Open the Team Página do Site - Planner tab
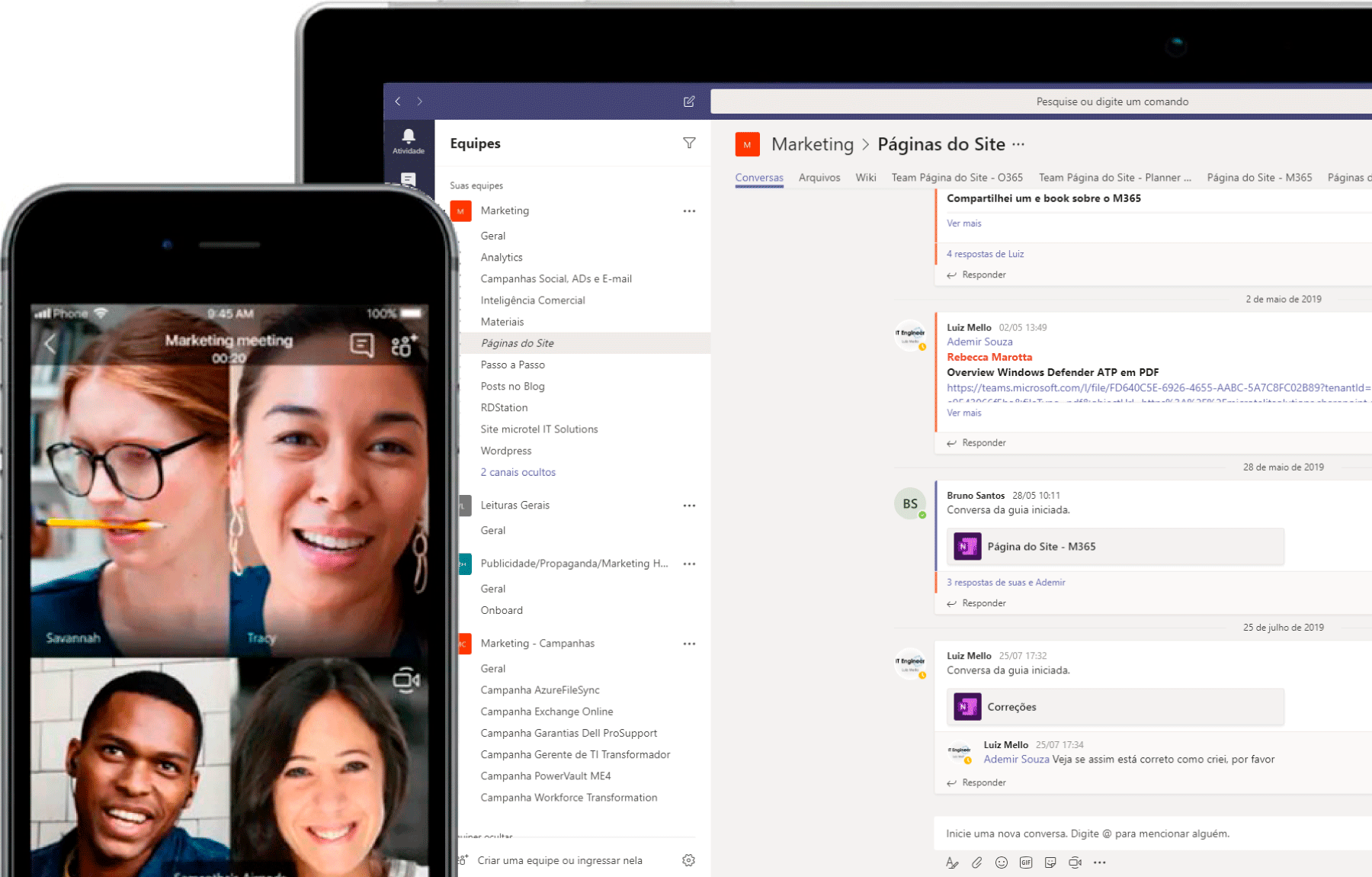 1114,178
